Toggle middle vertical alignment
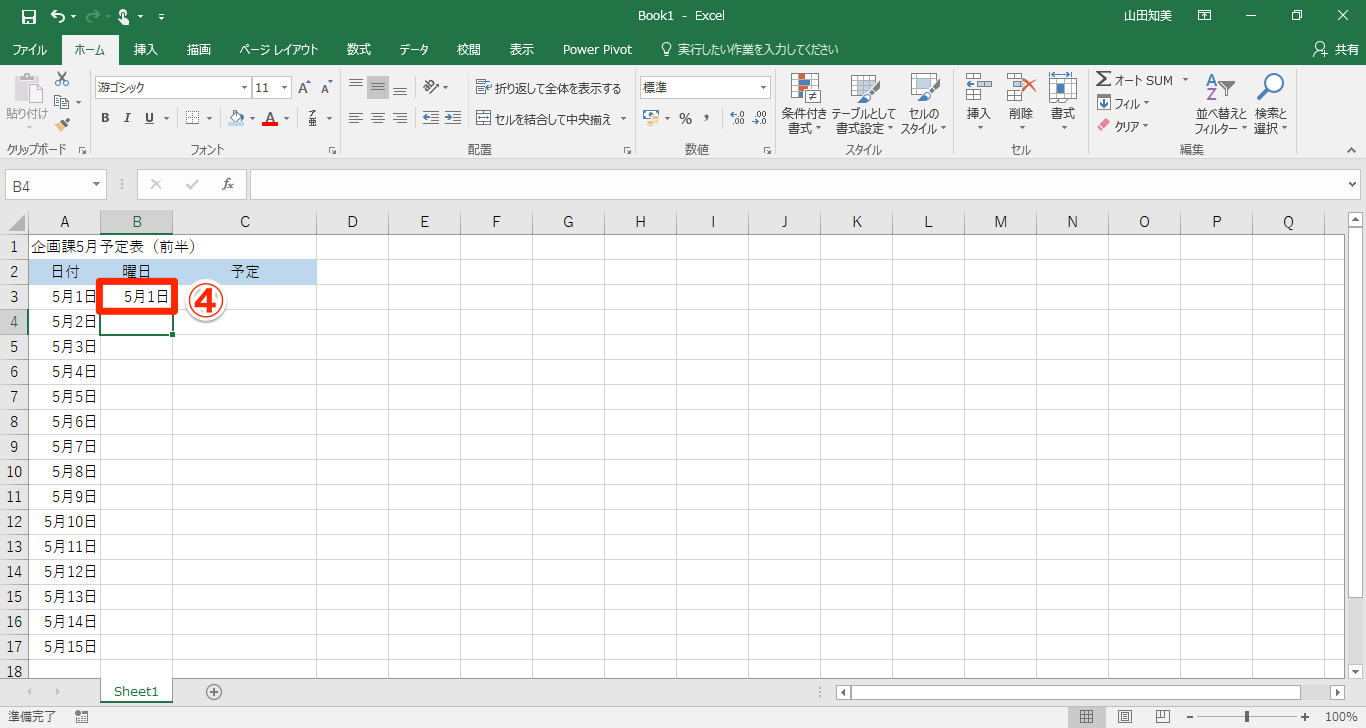The height and width of the screenshot is (728, 1366). coord(378,88)
